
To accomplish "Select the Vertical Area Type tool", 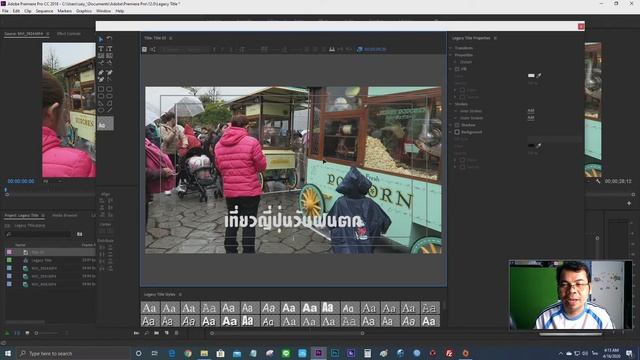I will coord(109,56).
